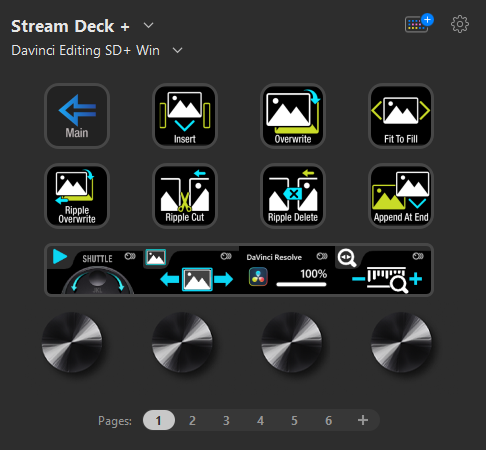Switch to page 4
486x450 pixels.
pyautogui.click(x=260, y=420)
